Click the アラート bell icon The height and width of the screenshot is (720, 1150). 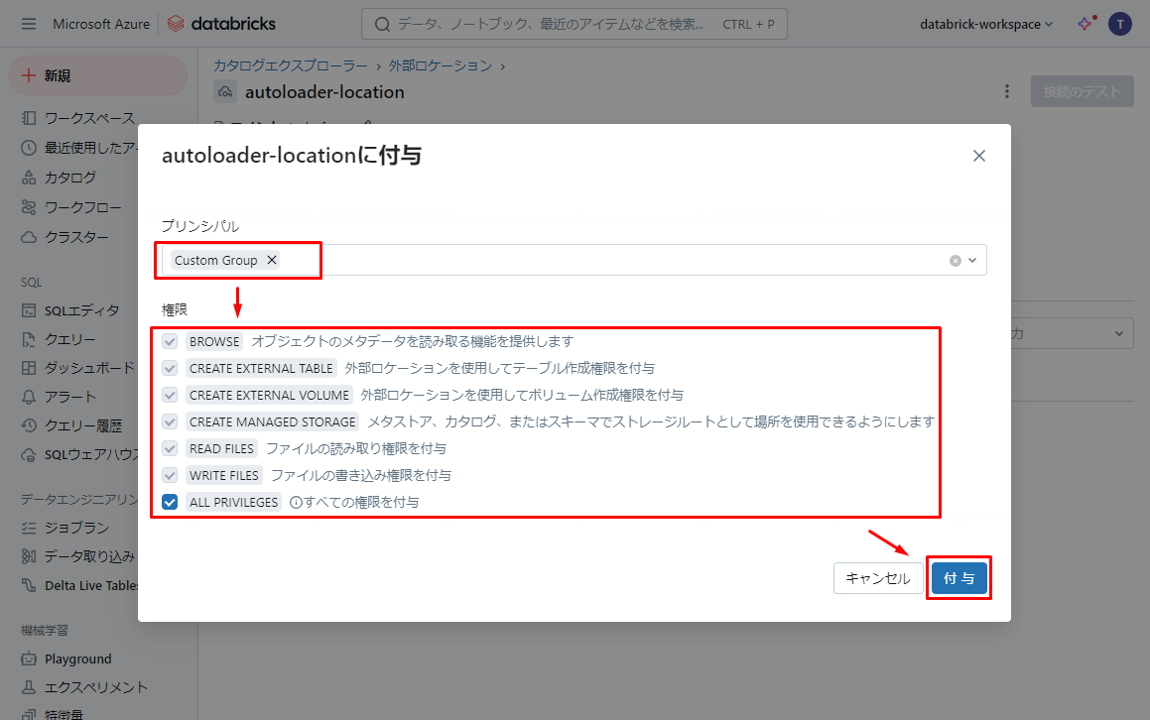pyautogui.click(x=29, y=397)
